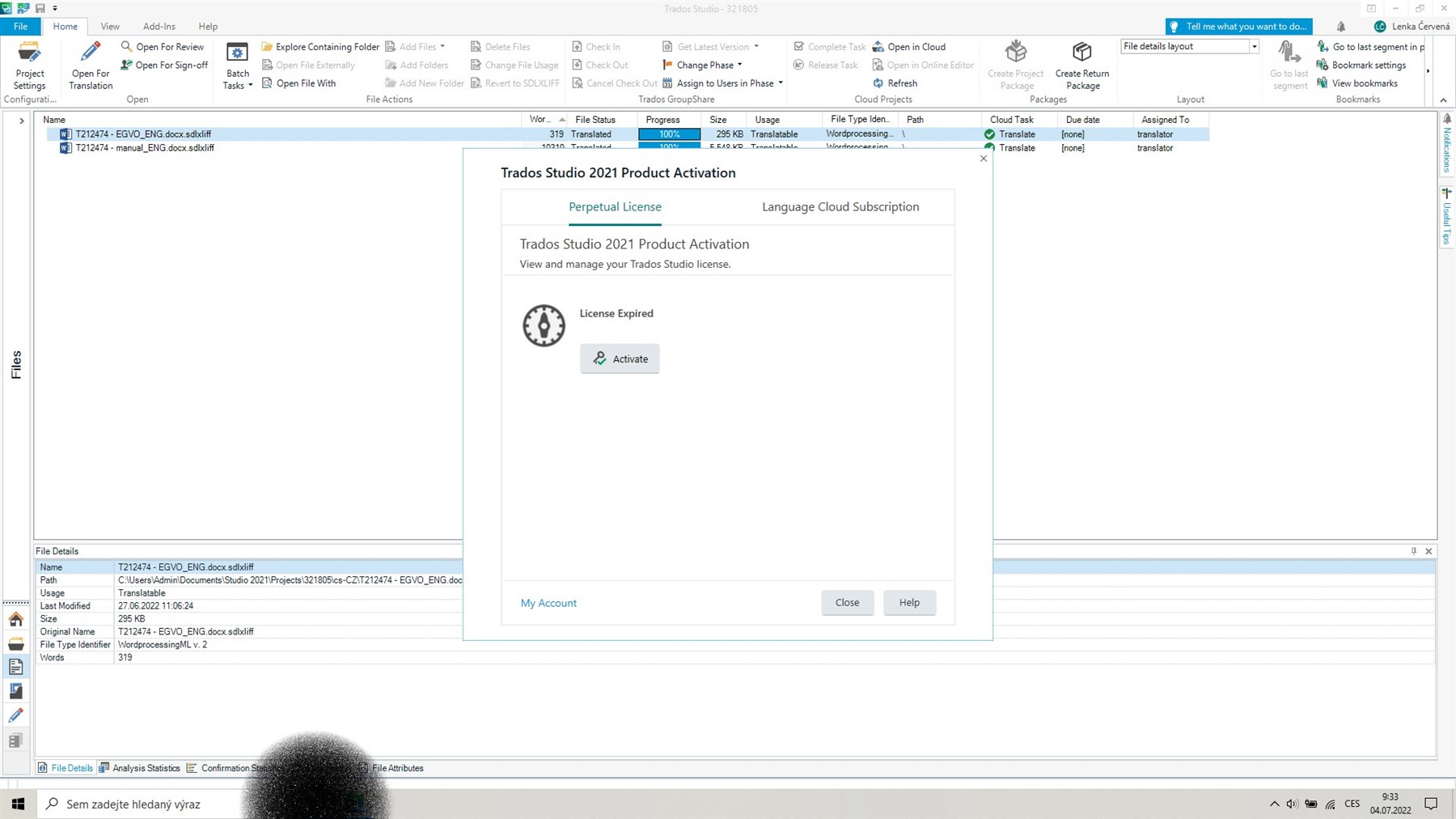Screen dimensions: 1456x819
Task: Switch to the View ribbon tab
Action: (109, 26)
